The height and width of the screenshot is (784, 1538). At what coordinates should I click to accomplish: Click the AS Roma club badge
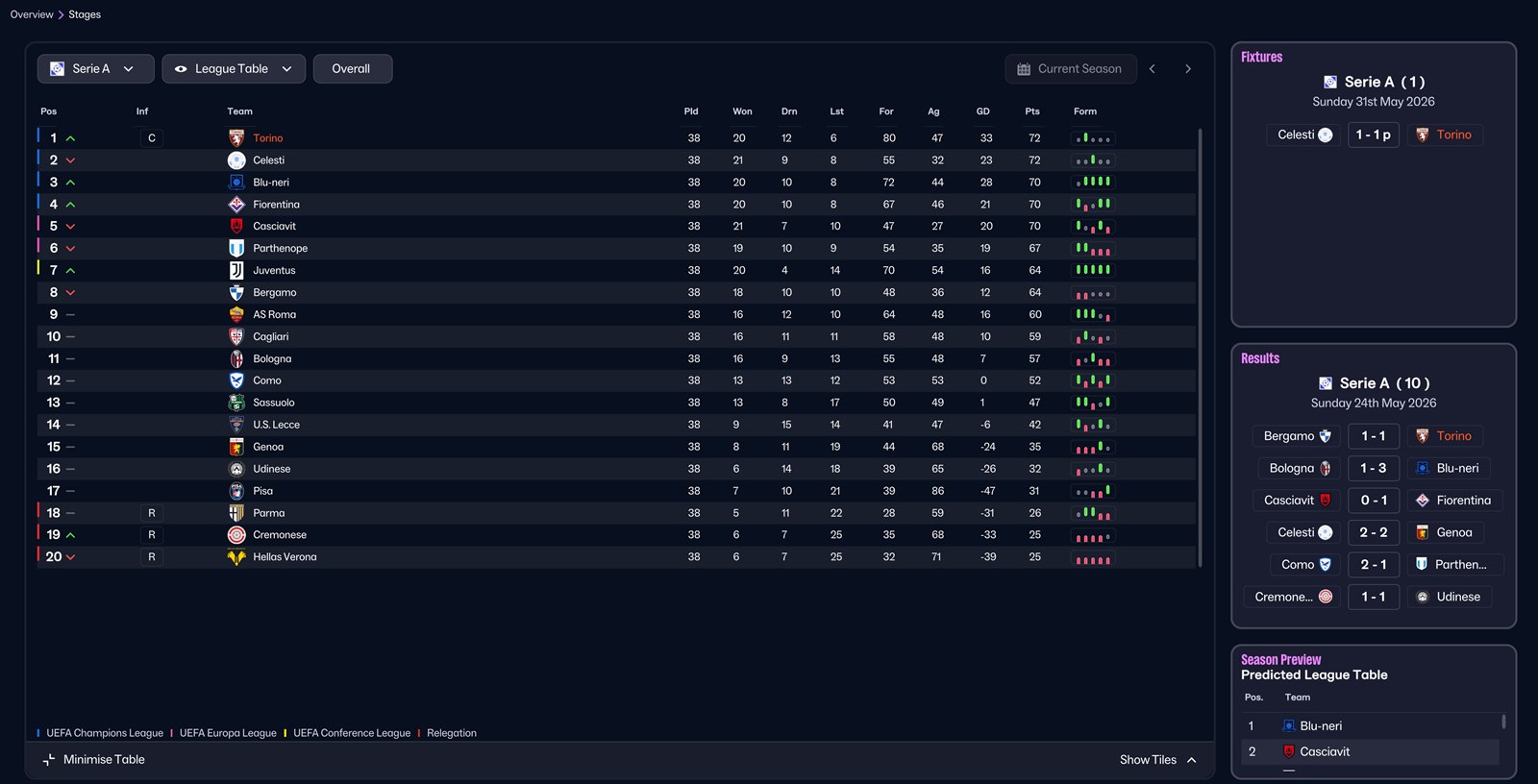tap(236, 314)
